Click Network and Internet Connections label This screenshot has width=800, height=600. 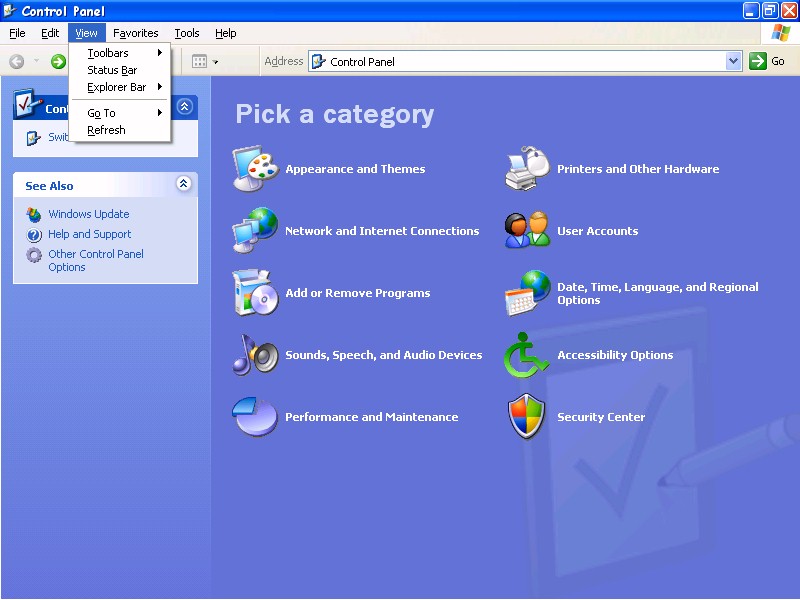pos(382,231)
